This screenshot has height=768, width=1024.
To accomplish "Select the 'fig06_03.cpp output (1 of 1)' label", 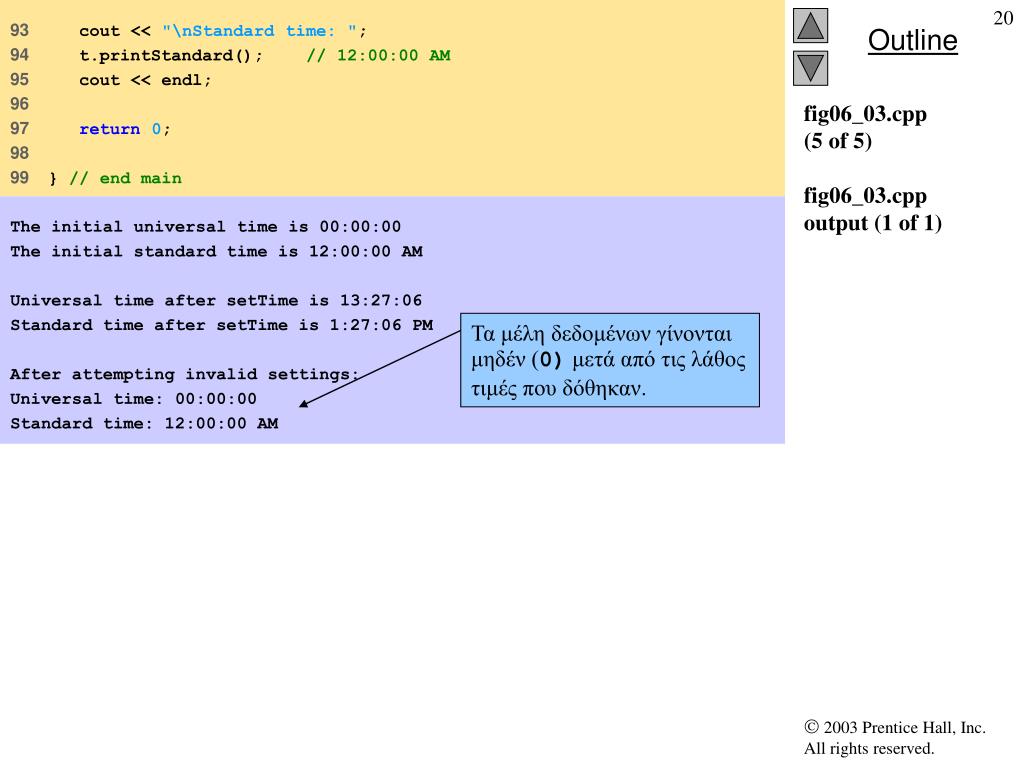I will 872,209.
